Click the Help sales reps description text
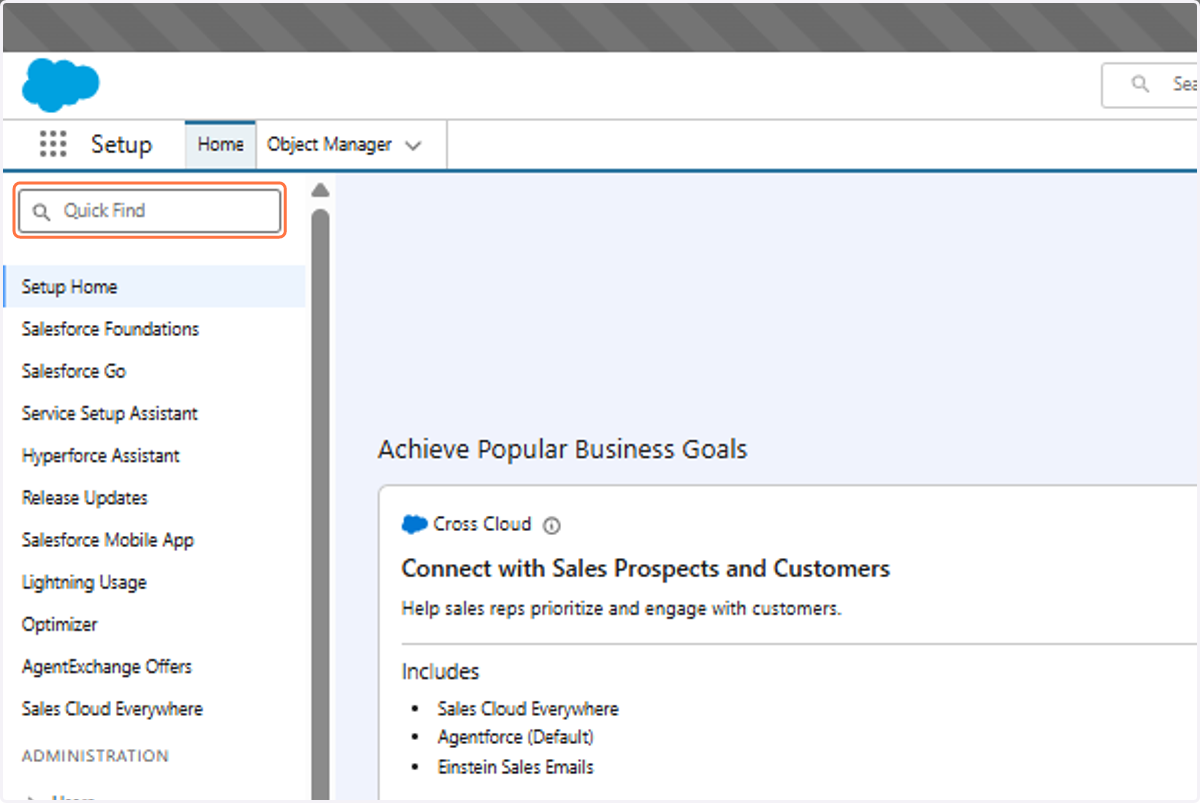The height and width of the screenshot is (803, 1200). tap(621, 608)
